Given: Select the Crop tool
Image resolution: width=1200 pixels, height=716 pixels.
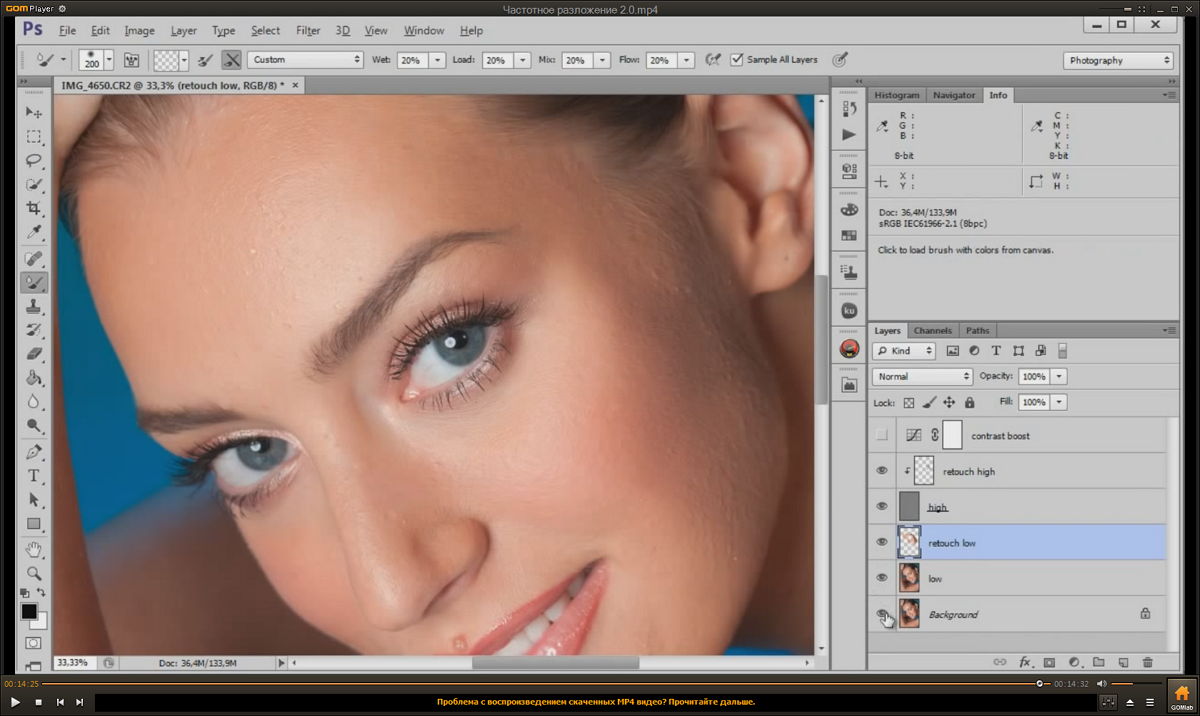Looking at the screenshot, I should point(34,209).
